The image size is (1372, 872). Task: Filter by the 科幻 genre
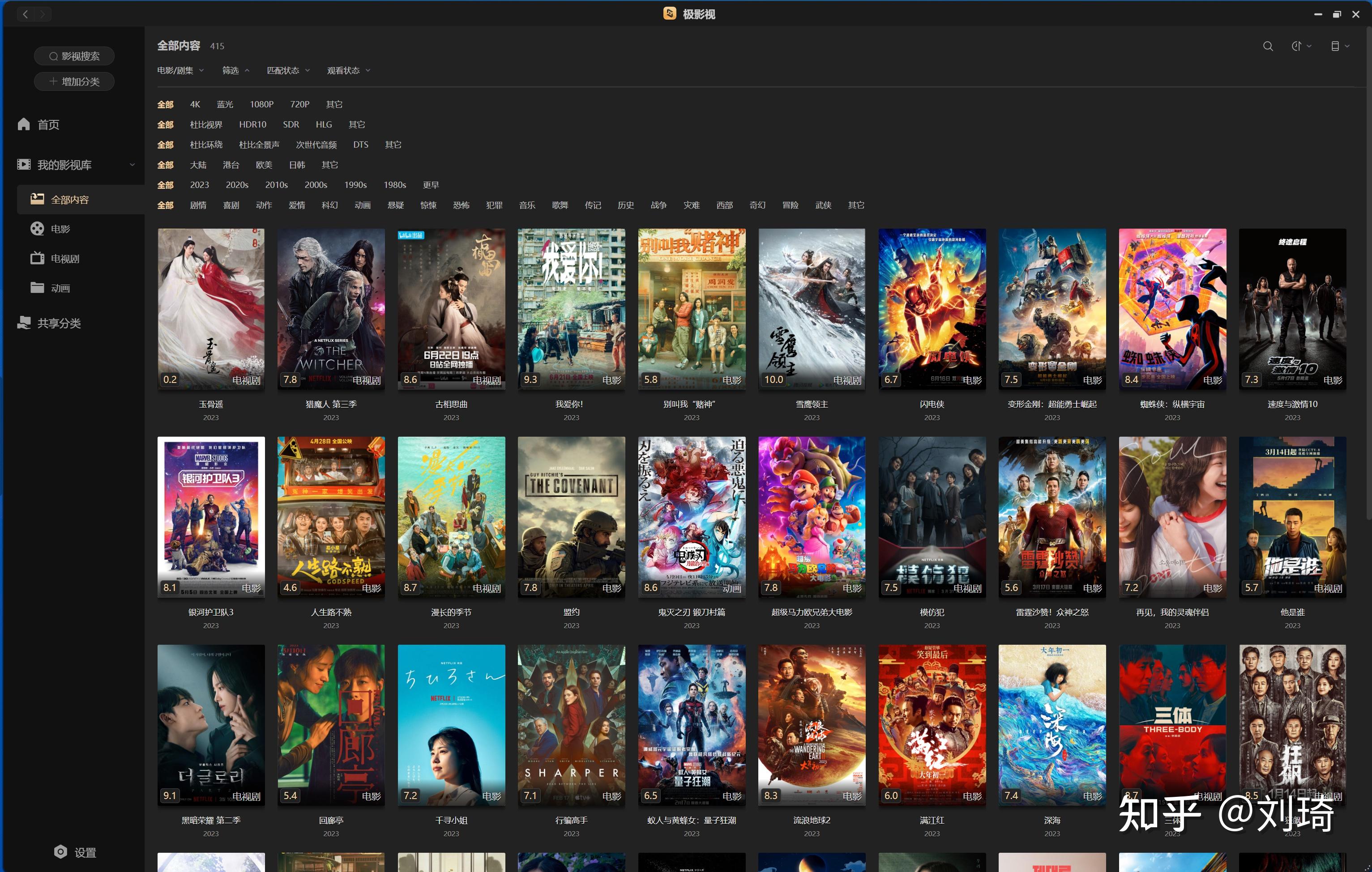[x=329, y=205]
